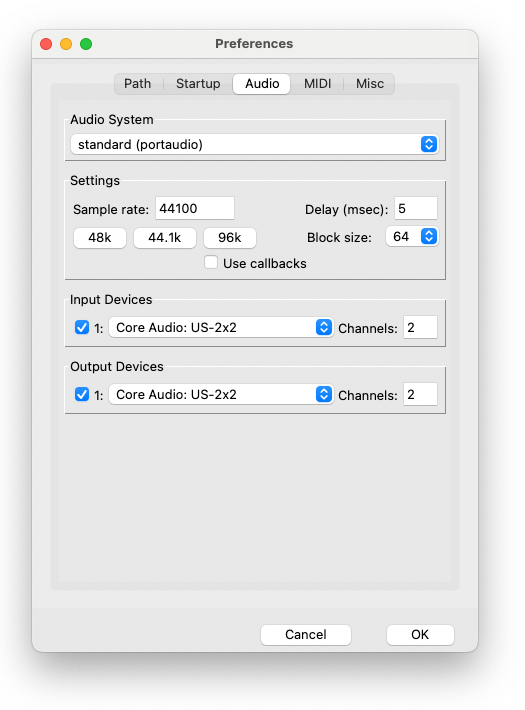Click the input Channels field
This screenshot has width=525, height=710.
[x=420, y=327]
